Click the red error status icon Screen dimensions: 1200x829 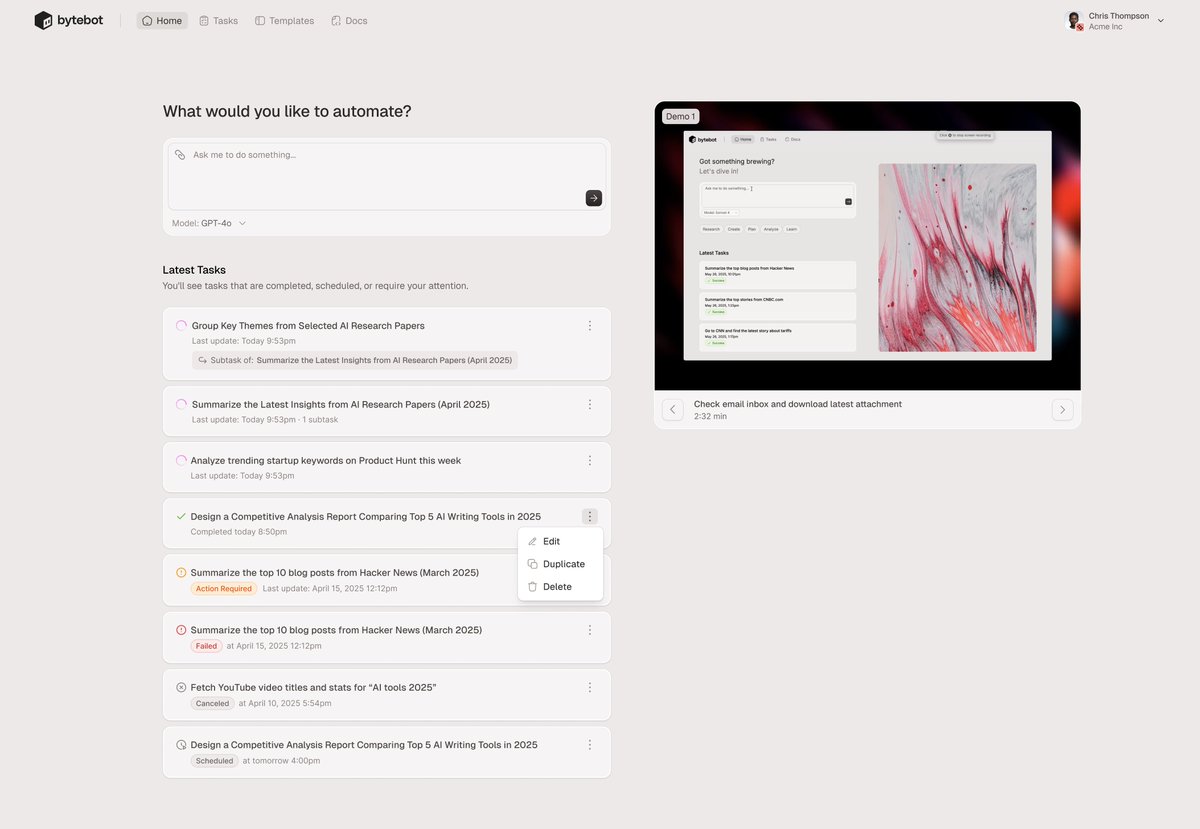181,630
